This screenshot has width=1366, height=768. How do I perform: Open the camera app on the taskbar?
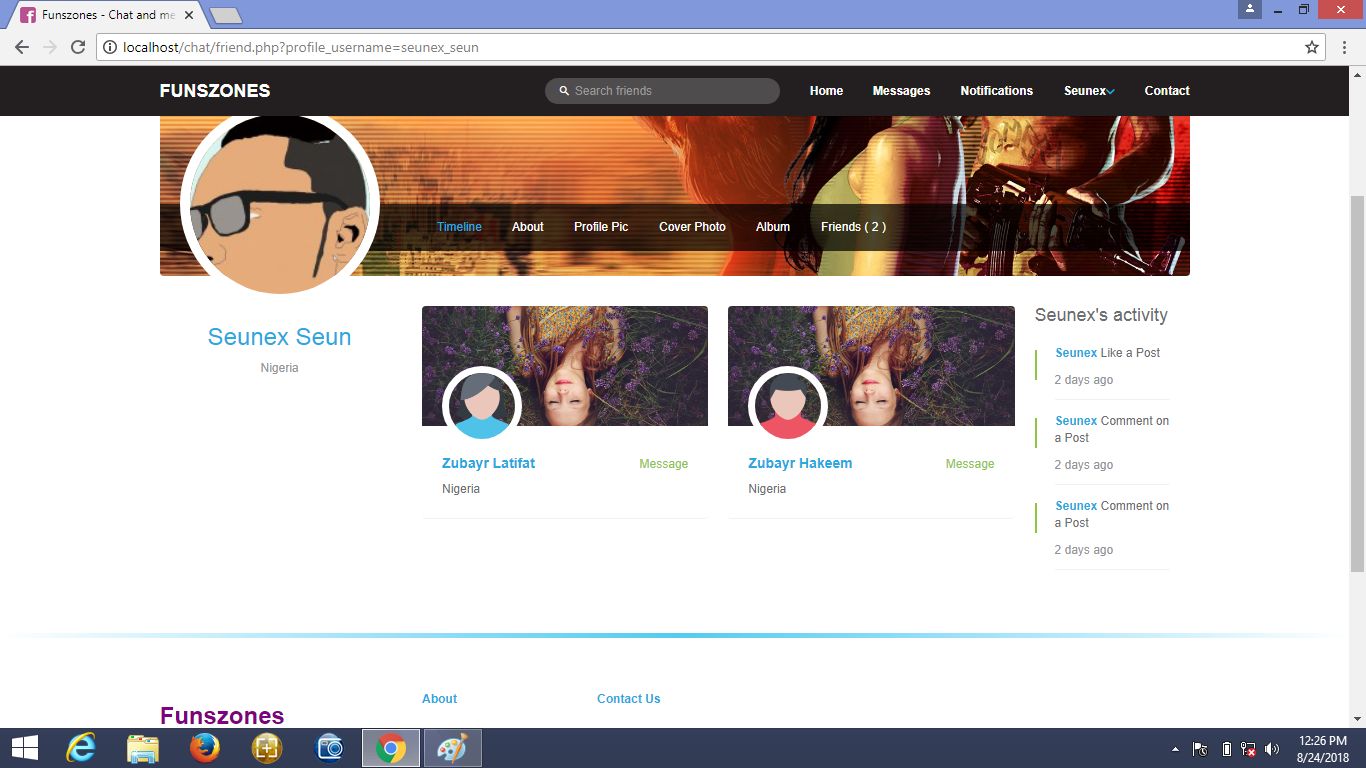[x=329, y=748]
